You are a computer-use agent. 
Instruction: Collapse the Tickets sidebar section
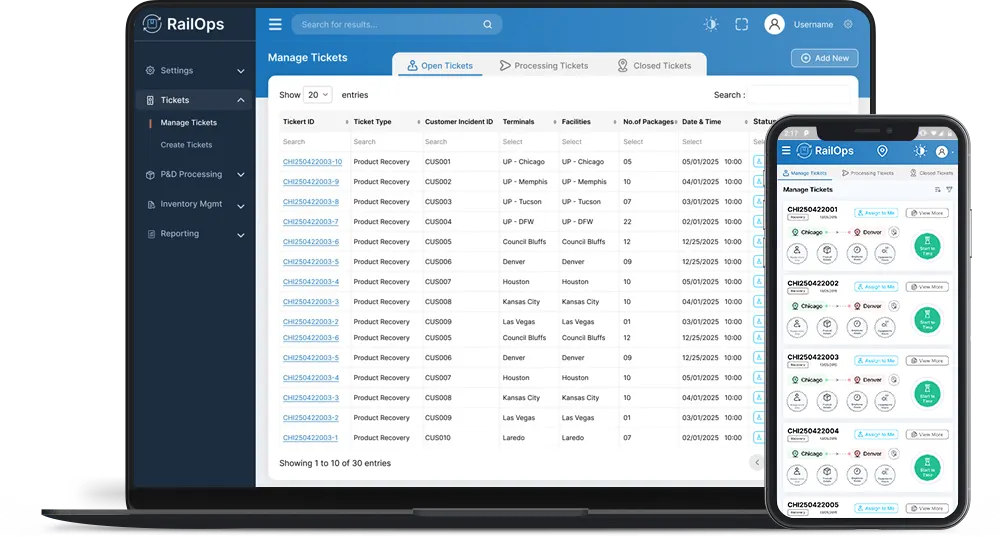pos(240,100)
